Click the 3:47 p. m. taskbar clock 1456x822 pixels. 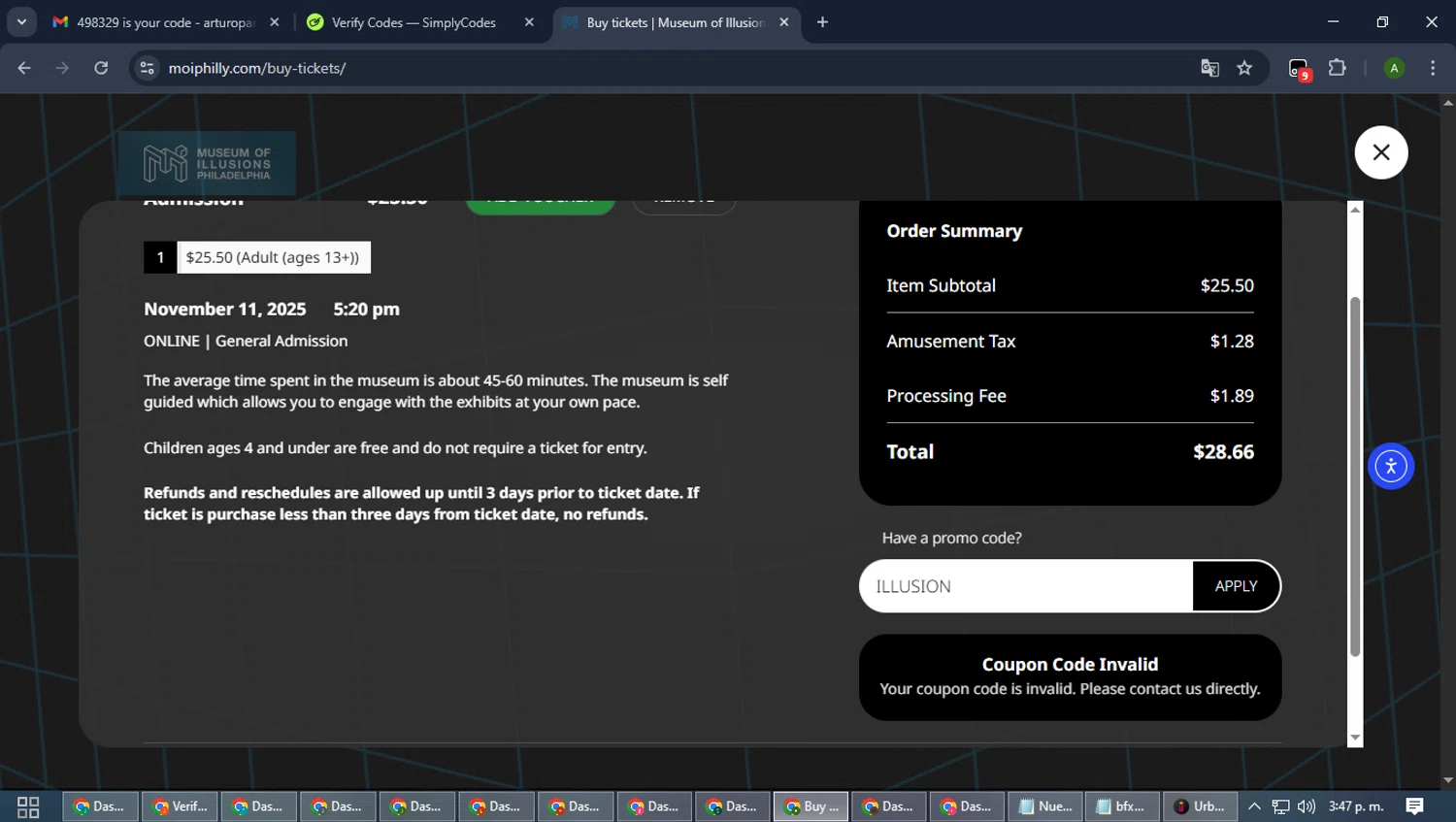point(1356,806)
